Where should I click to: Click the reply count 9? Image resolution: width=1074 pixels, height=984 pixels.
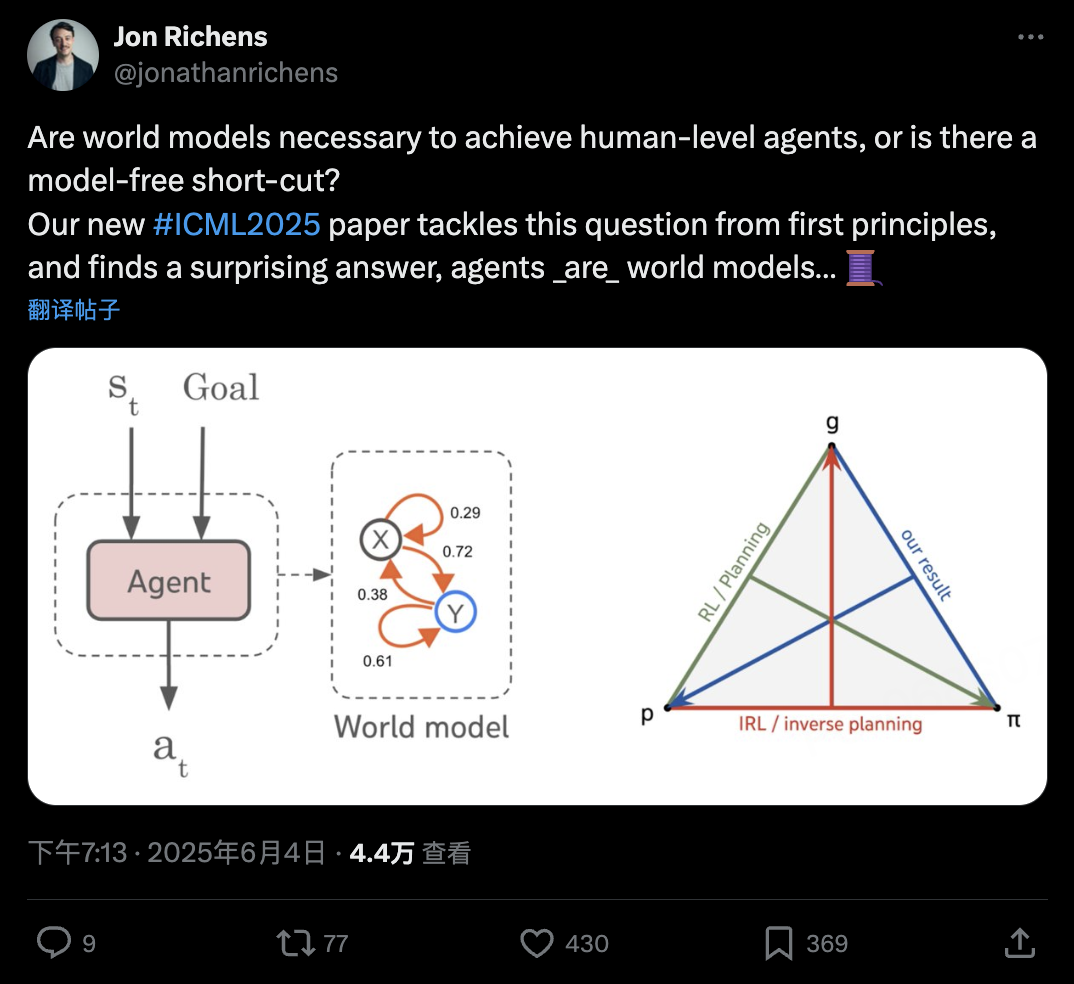click(x=89, y=944)
